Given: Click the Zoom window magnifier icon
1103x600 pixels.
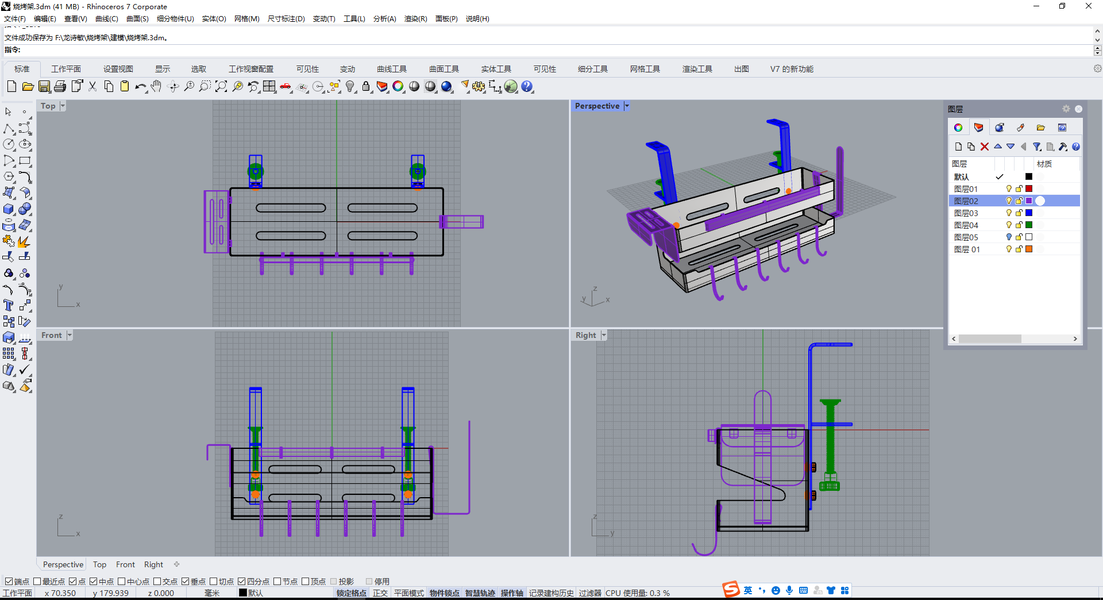Looking at the screenshot, I should 205,87.
